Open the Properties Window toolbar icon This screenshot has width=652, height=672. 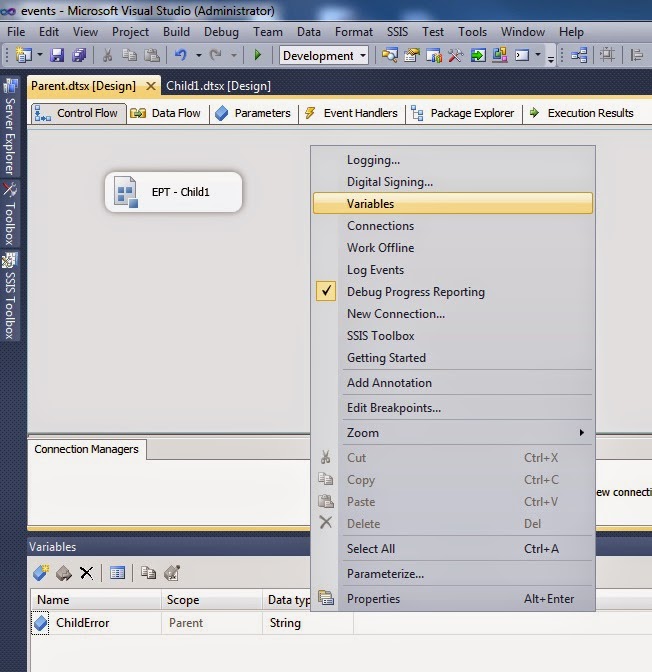tap(412, 55)
